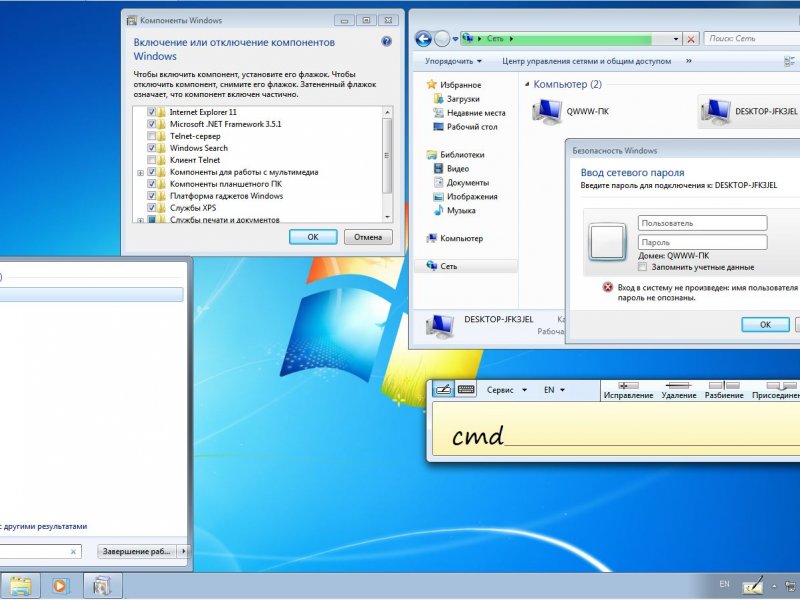Click the EN language indicator on taskbar
This screenshot has width=800, height=600.
point(724,584)
